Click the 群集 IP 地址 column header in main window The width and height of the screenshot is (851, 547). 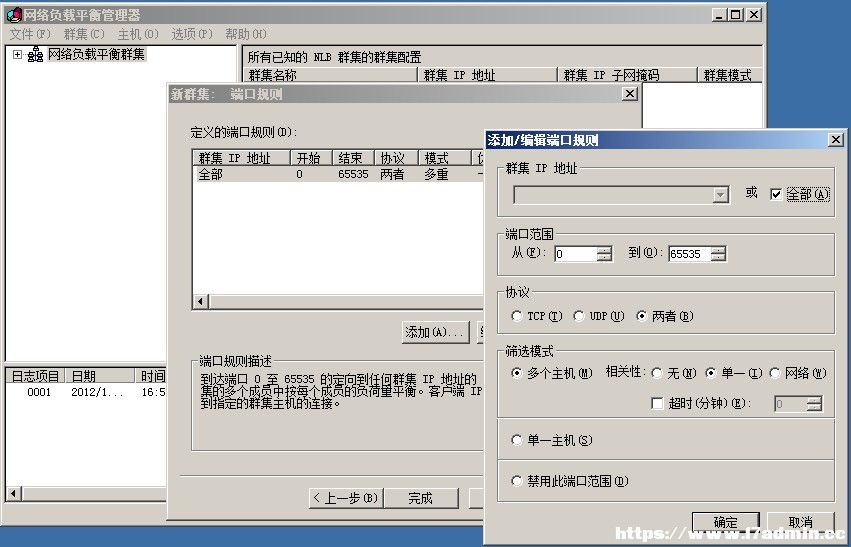(488, 75)
